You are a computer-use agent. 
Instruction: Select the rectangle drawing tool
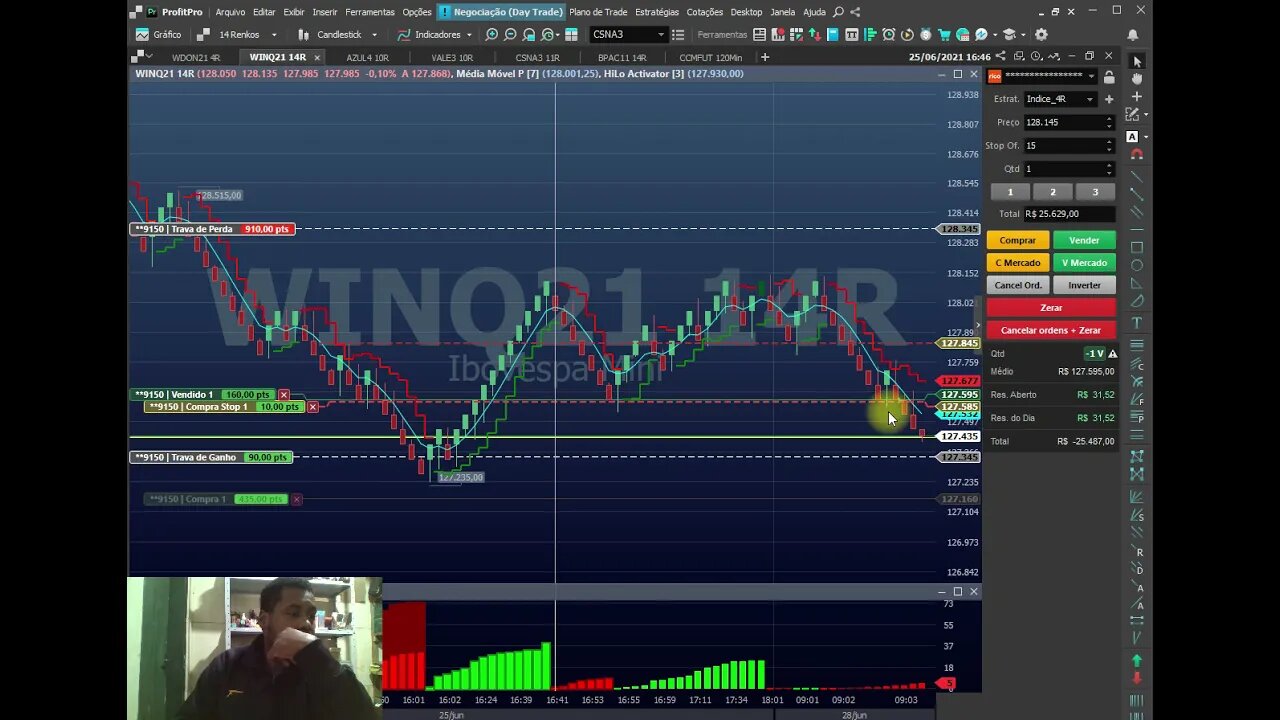point(1136,247)
